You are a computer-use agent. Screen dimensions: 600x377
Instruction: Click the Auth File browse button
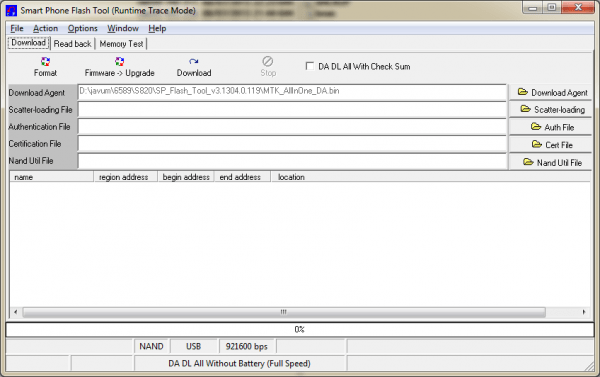[551, 127]
